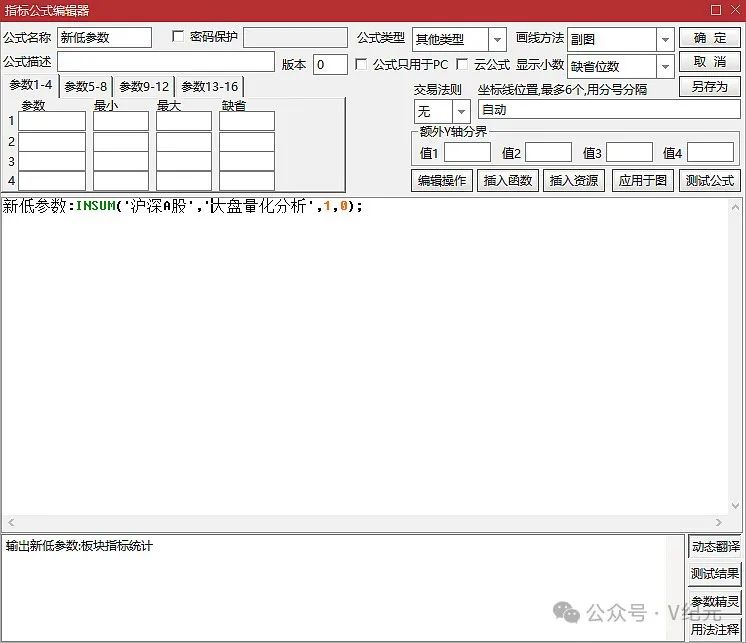Click row 1 最小 field
746x643 pixels.
click(x=121, y=121)
